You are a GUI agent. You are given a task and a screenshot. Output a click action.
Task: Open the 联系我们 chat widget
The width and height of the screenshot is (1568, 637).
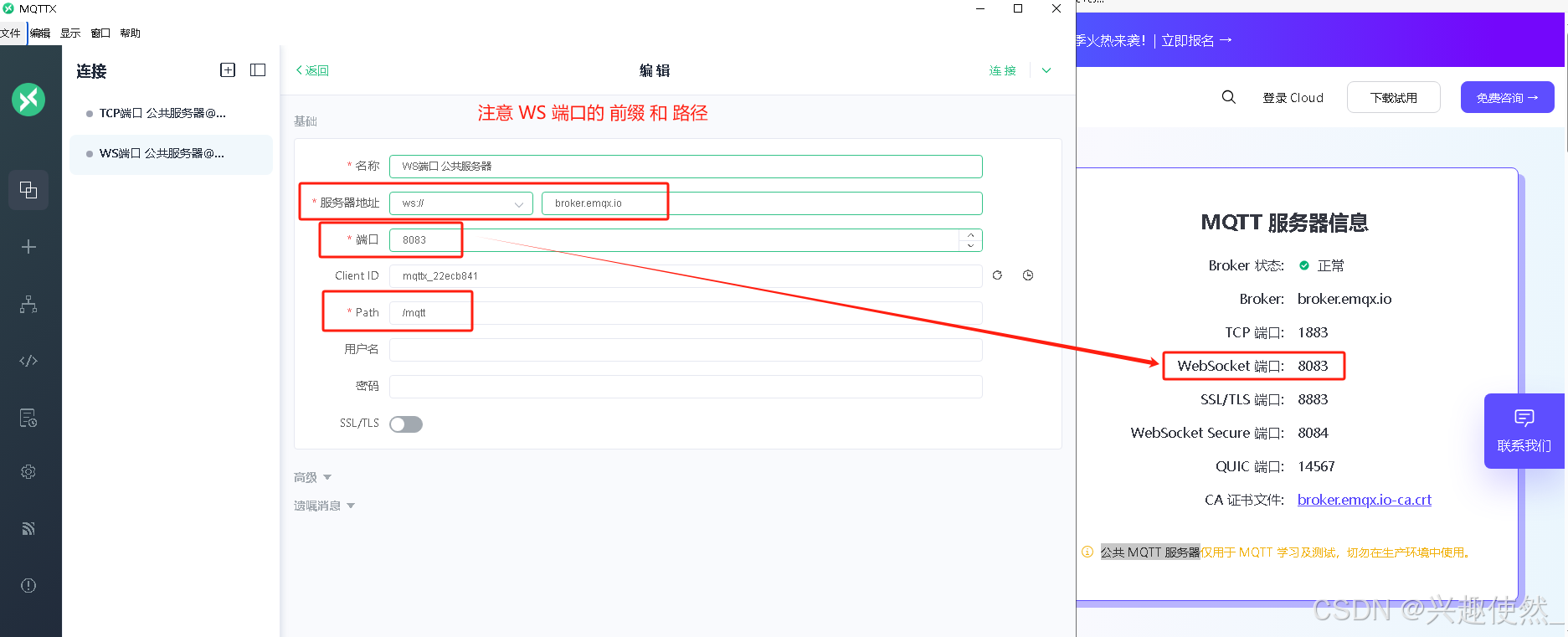(x=1524, y=431)
